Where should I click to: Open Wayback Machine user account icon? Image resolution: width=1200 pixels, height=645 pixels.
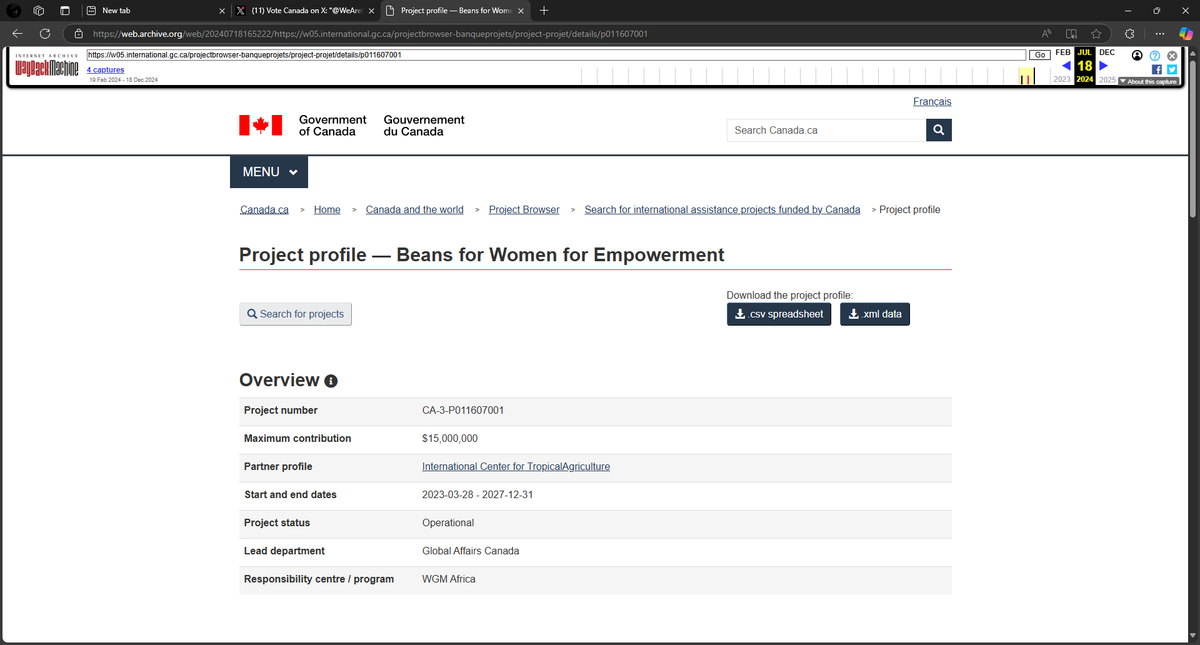coord(1137,55)
